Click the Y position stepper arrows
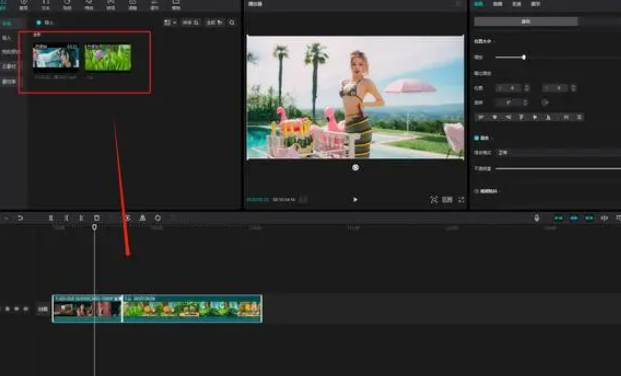This screenshot has height=376, width=621. coord(573,88)
